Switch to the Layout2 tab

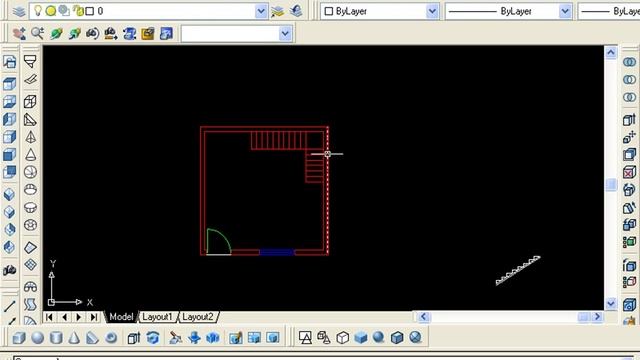point(198,317)
